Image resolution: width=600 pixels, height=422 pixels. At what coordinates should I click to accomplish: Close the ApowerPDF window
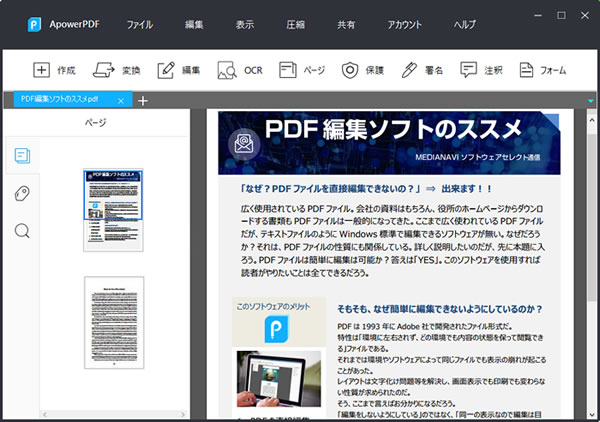pyautogui.click(x=585, y=15)
